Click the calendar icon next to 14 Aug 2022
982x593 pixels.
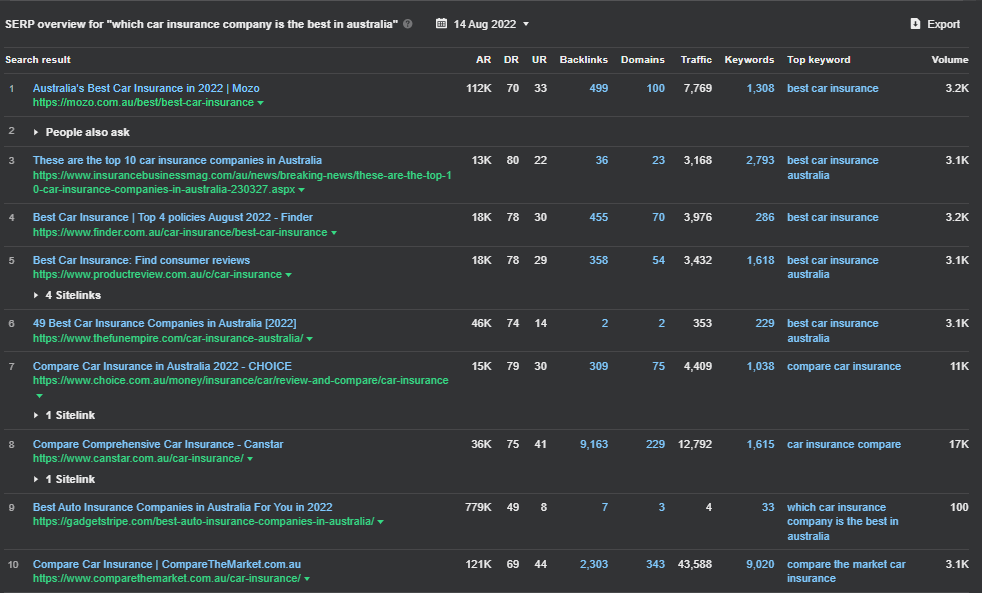pos(442,24)
